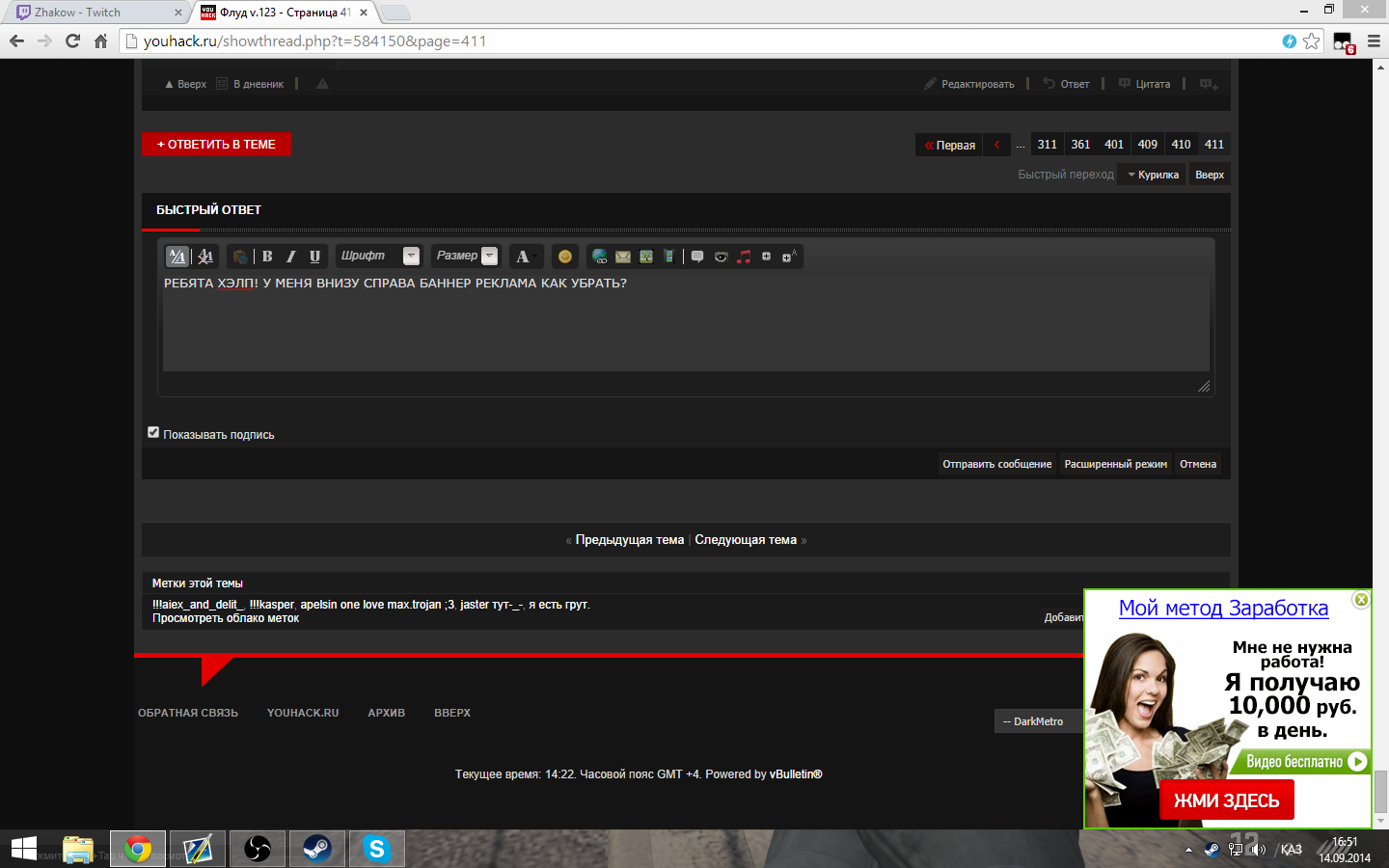Click in the quick reply text area

[x=686, y=323]
